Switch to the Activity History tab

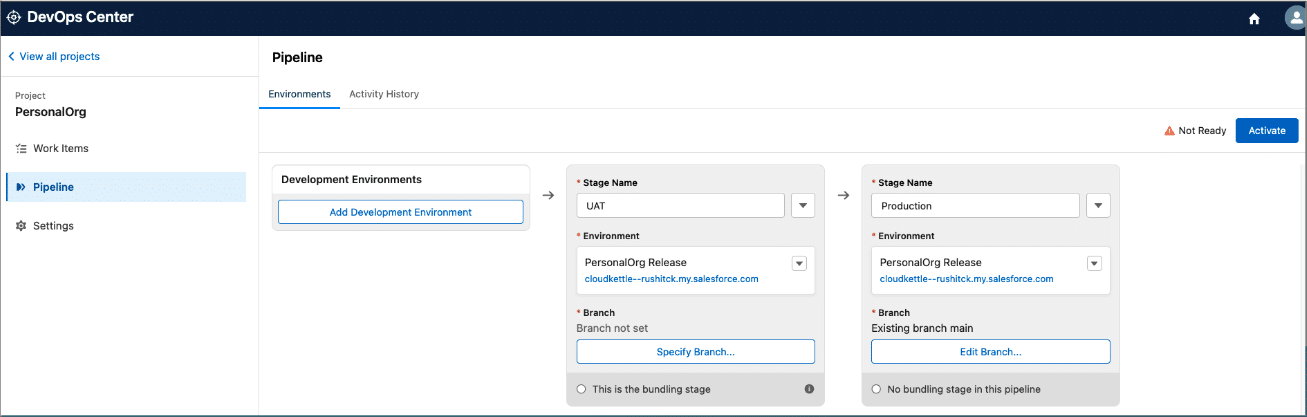click(384, 94)
